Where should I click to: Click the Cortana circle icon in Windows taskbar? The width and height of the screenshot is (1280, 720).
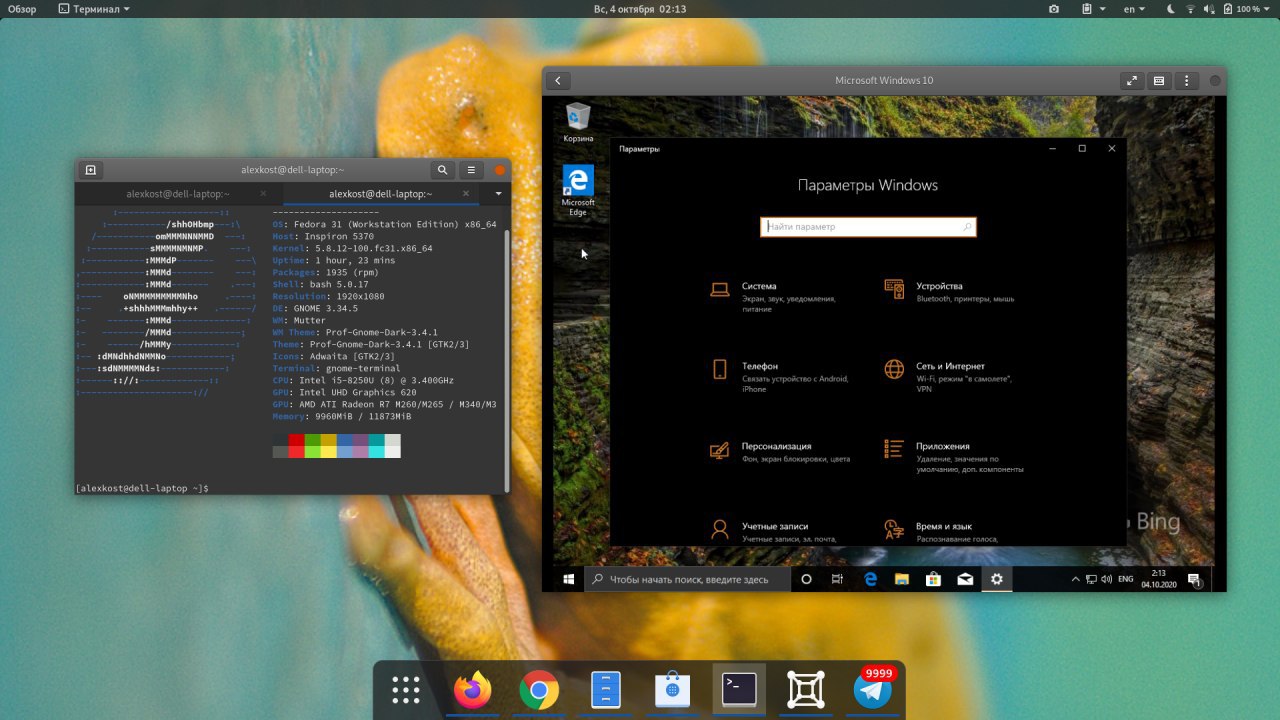(807, 579)
